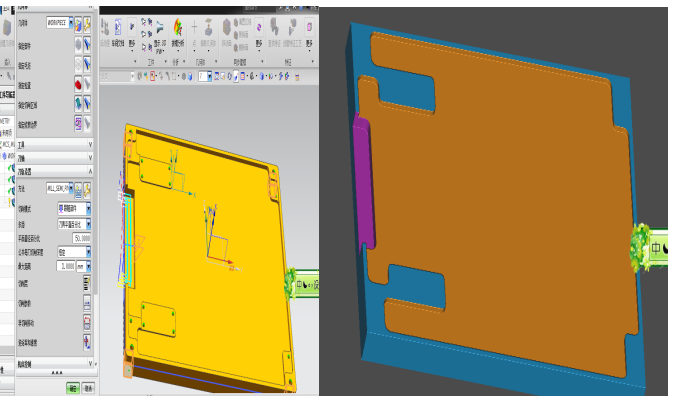Open the mm unit dropdown beside 3.0000
The height and width of the screenshot is (405, 678).
click(88, 267)
